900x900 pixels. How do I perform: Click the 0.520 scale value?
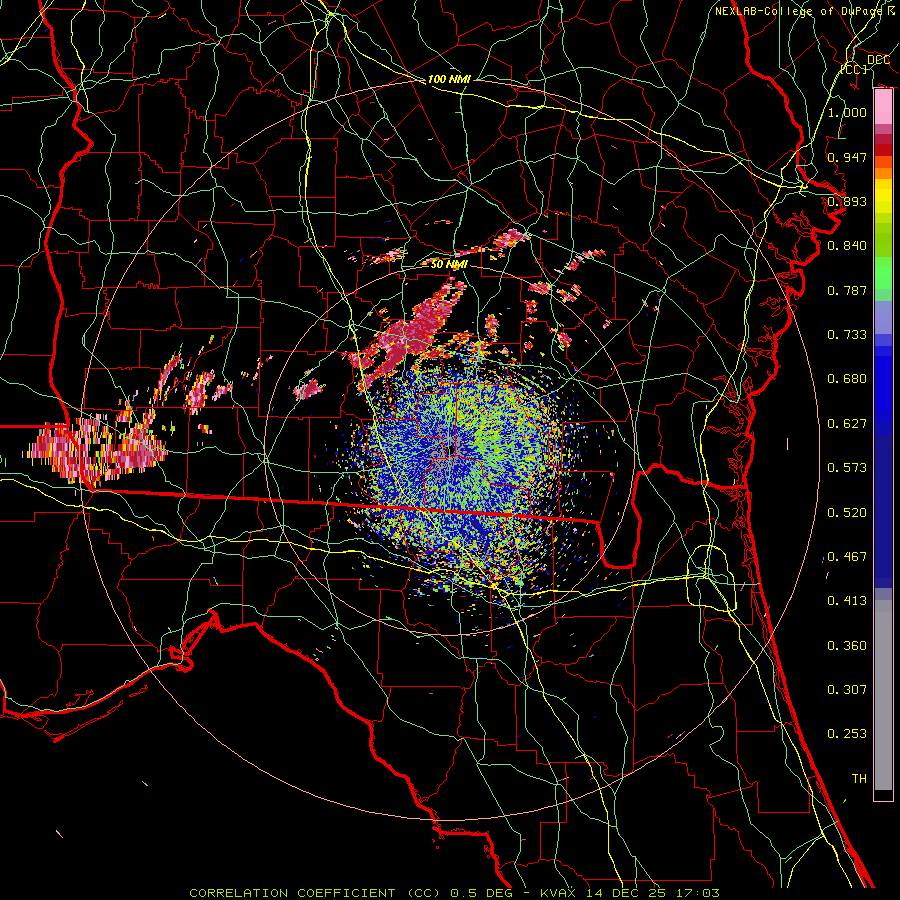coord(847,513)
